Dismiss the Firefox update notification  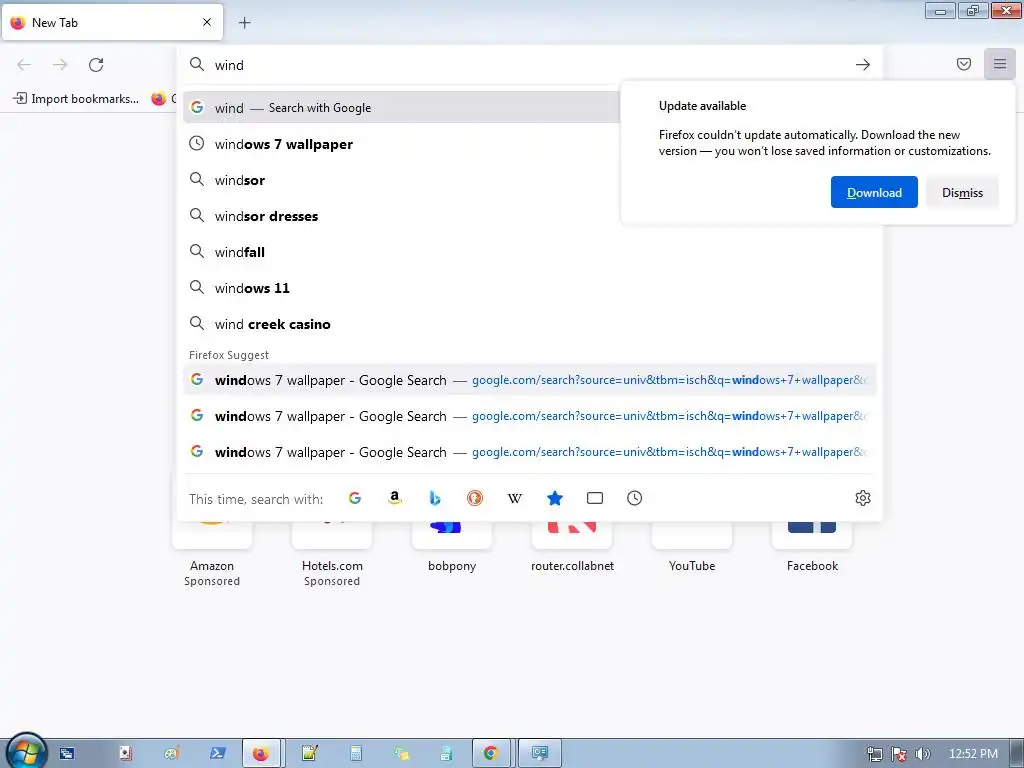(x=962, y=192)
